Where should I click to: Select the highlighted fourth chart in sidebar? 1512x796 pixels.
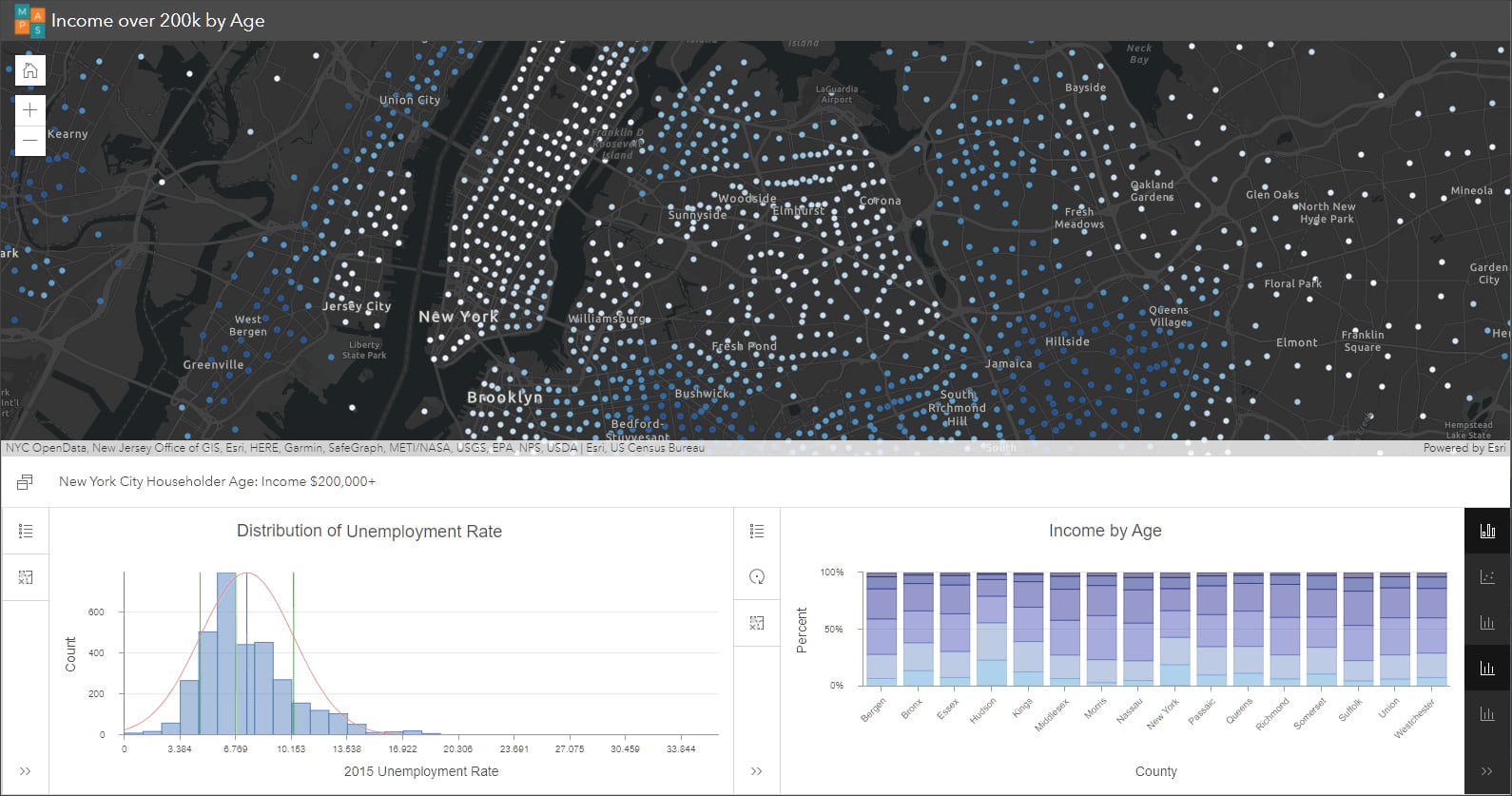pyautogui.click(x=1488, y=669)
